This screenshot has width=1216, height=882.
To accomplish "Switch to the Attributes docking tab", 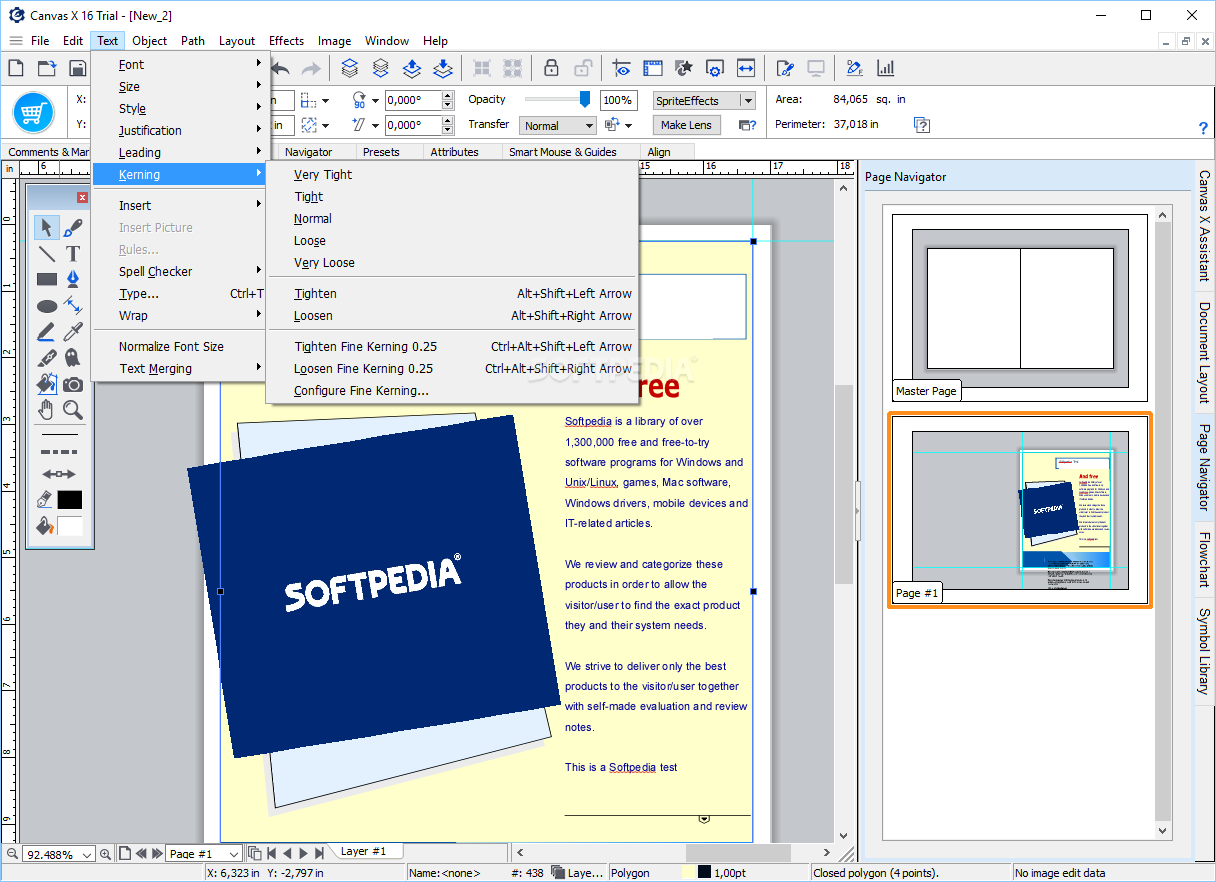I will pos(454,152).
